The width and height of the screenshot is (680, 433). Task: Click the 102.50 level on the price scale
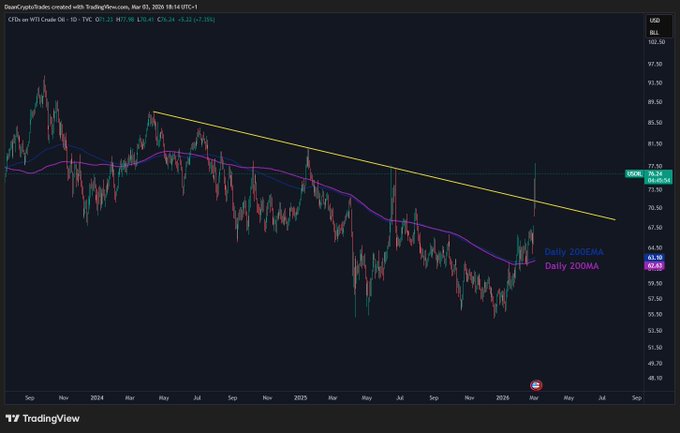655,43
